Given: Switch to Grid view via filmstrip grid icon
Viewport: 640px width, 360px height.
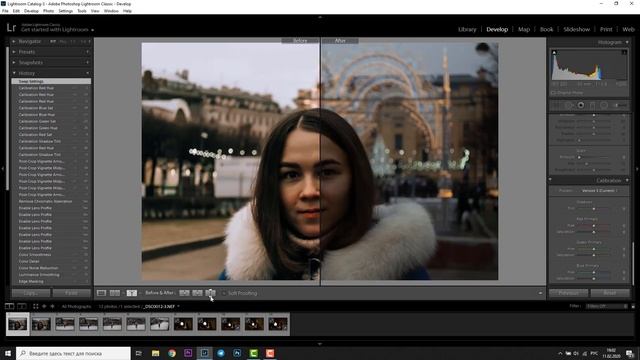Looking at the screenshot, I should (x=36, y=306).
